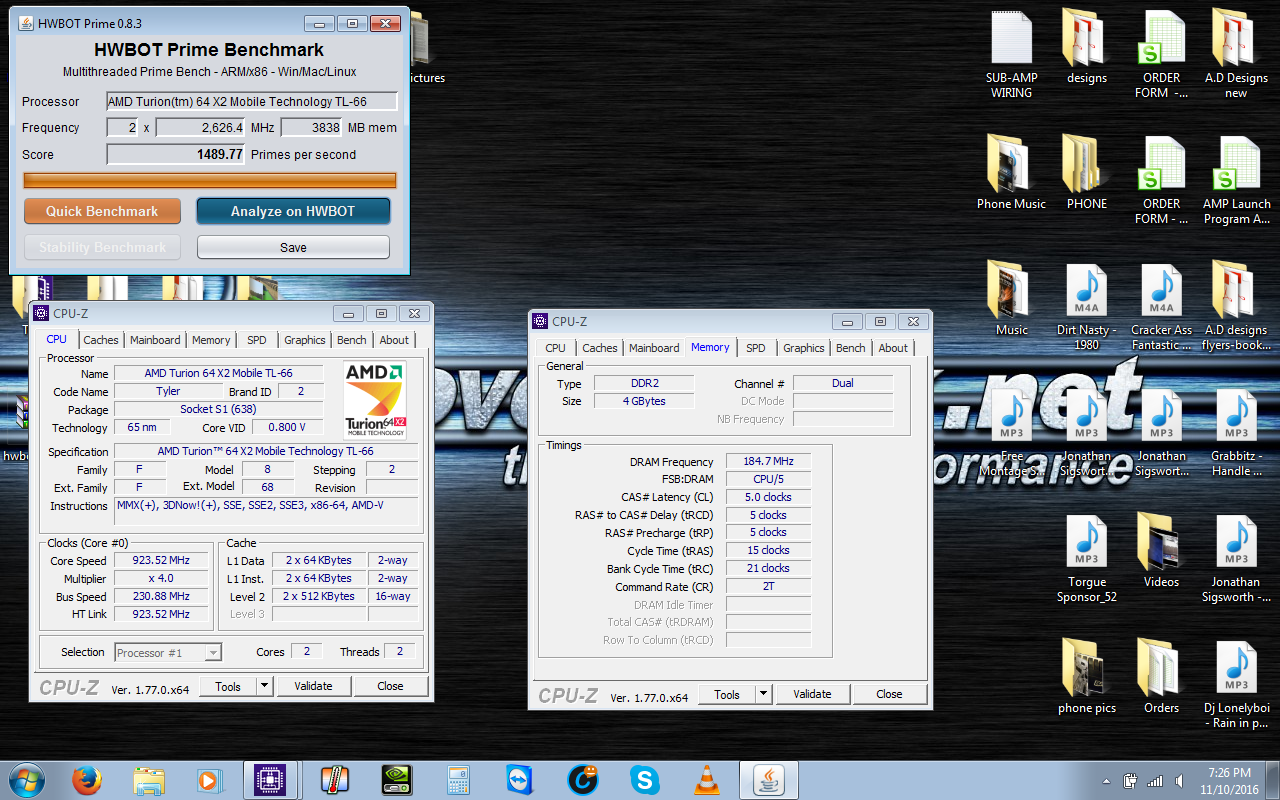
Task: Open Calculator from the taskbar
Action: click(x=458, y=780)
